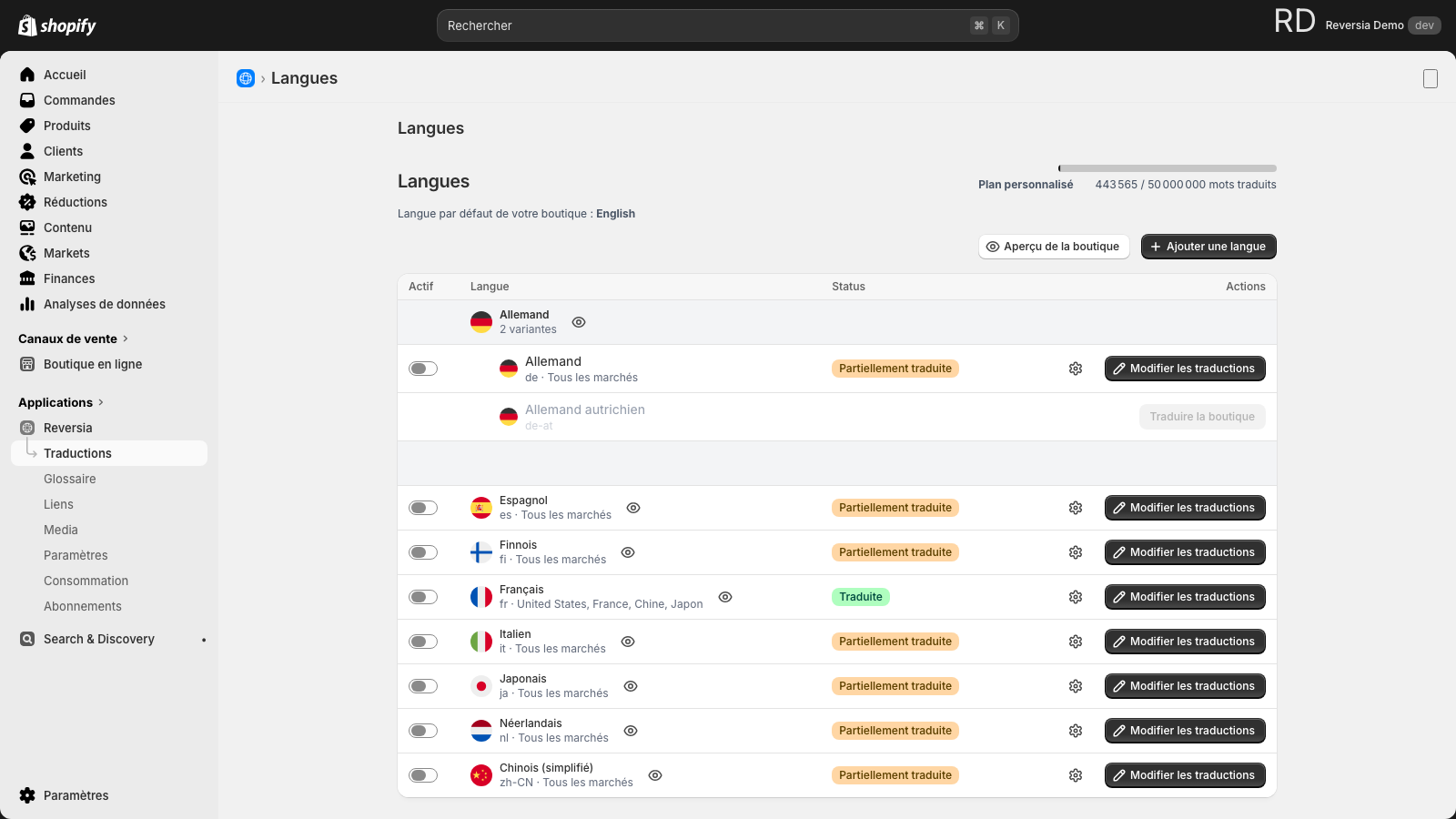Click Modifier les traductions for Japonais
Viewport: 1456px width, 819px height.
coord(1185,686)
